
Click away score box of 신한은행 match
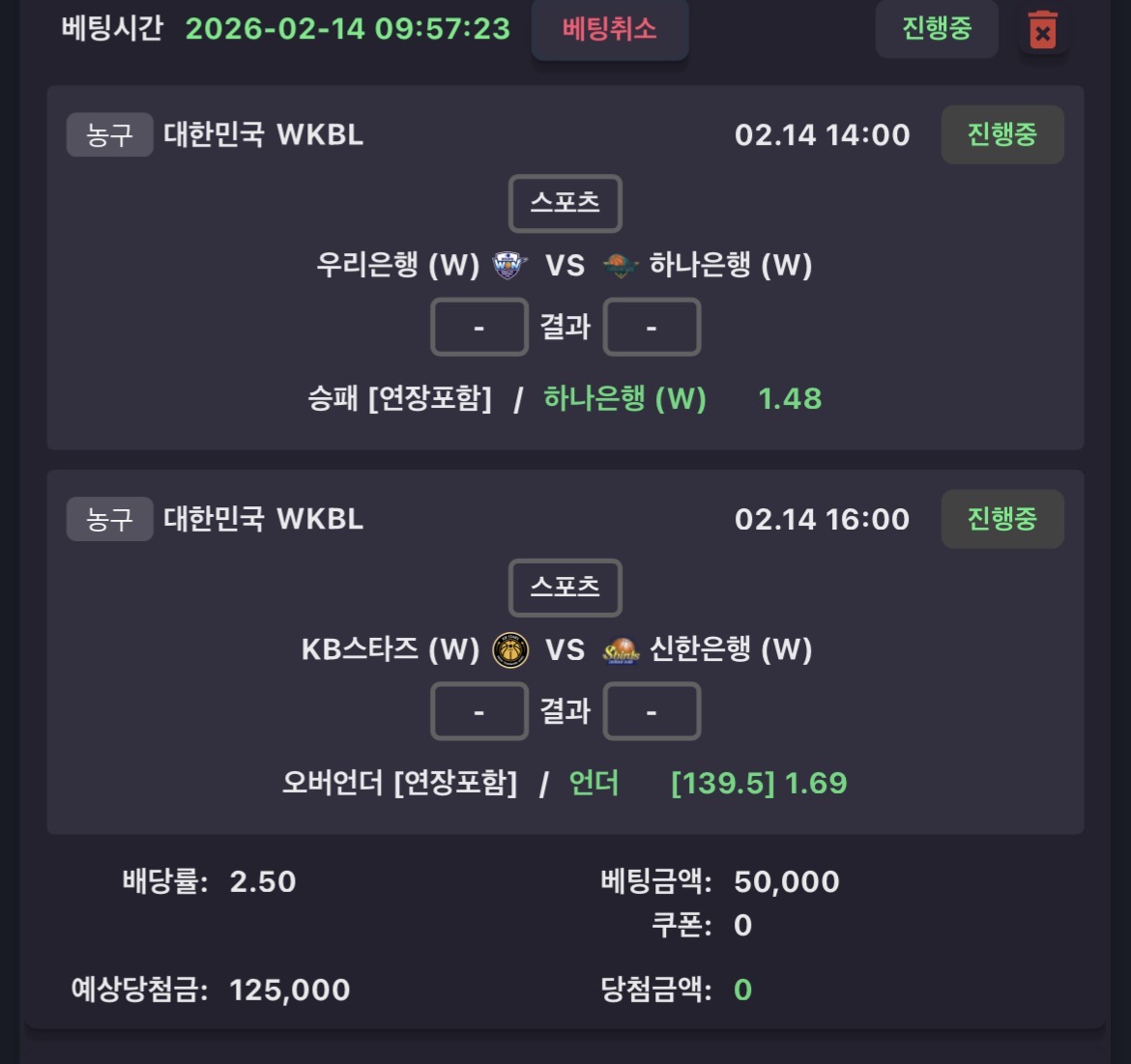652,712
